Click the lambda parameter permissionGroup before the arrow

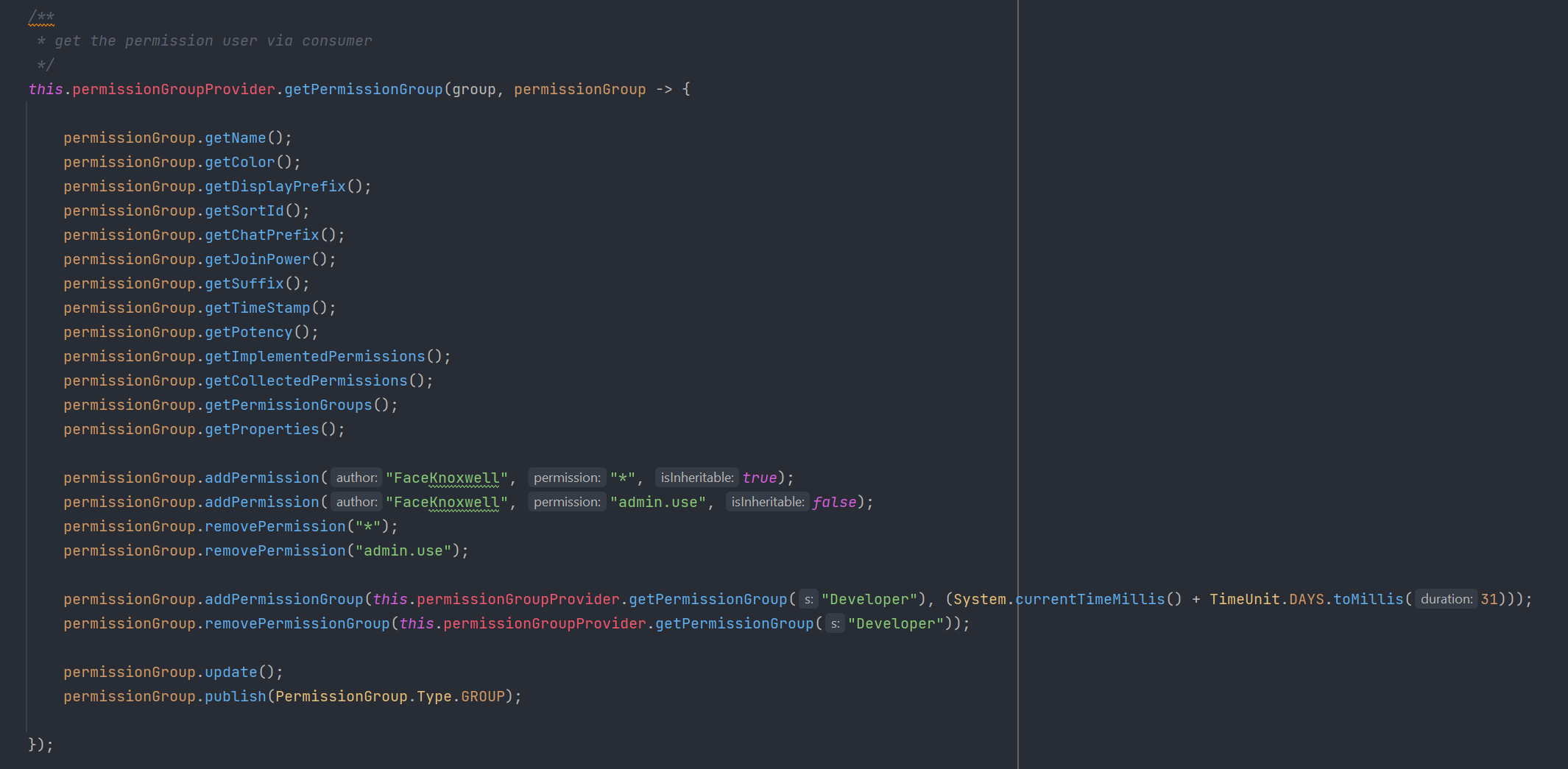(580, 89)
